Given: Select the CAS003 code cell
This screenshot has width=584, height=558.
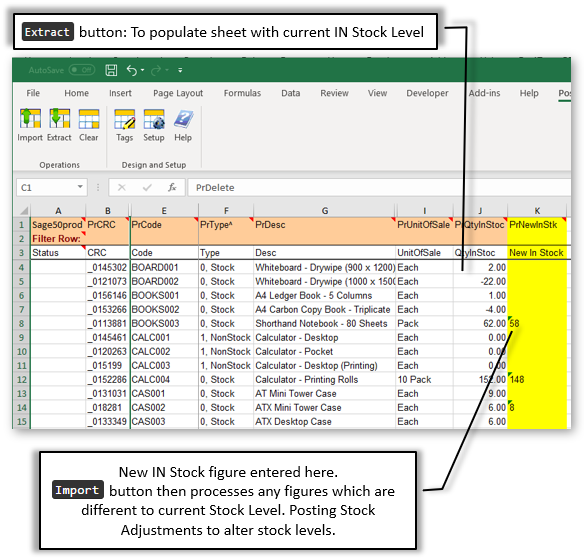Looking at the screenshot, I should 164,422.
